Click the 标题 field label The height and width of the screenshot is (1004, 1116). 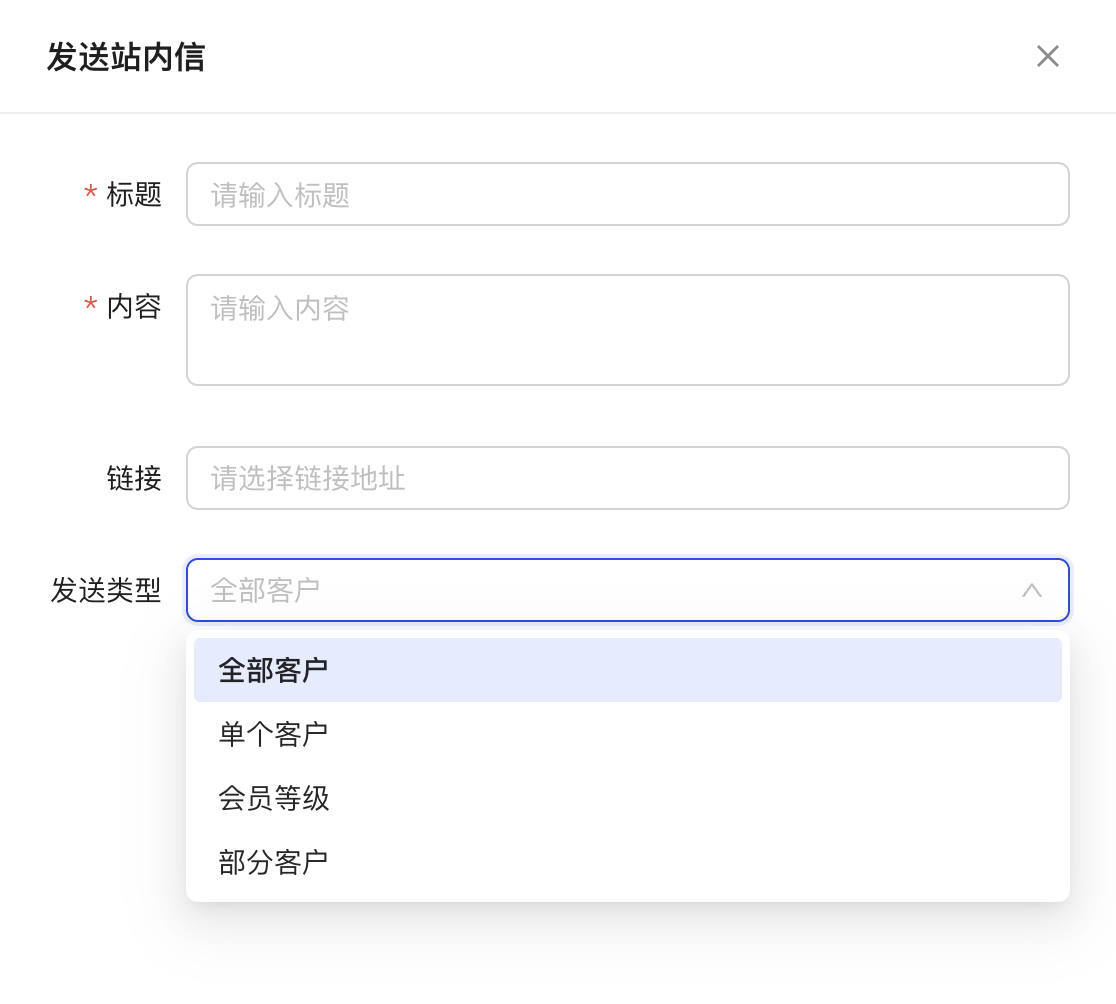tap(134, 194)
